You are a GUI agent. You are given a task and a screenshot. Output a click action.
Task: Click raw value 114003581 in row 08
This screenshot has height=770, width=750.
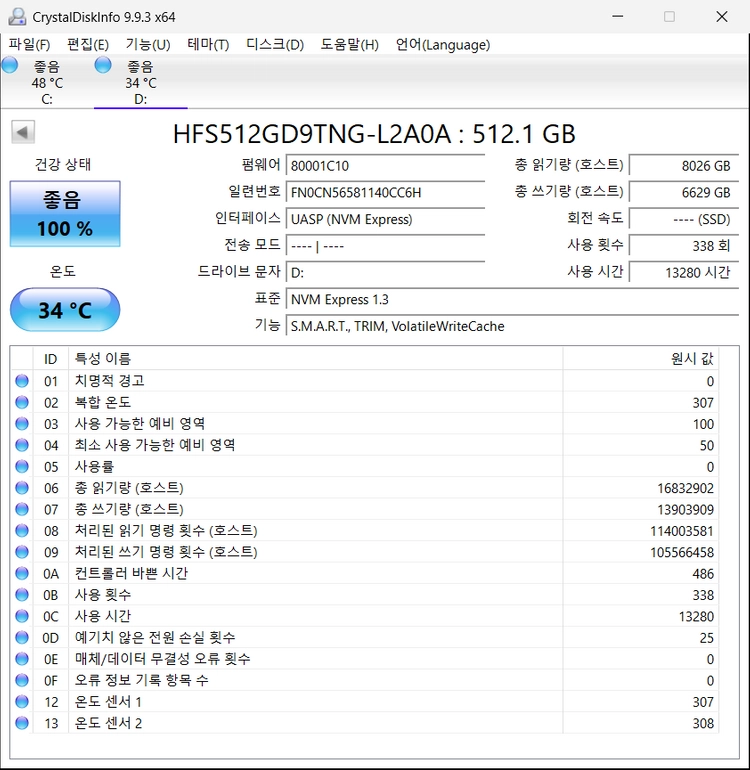point(682,531)
